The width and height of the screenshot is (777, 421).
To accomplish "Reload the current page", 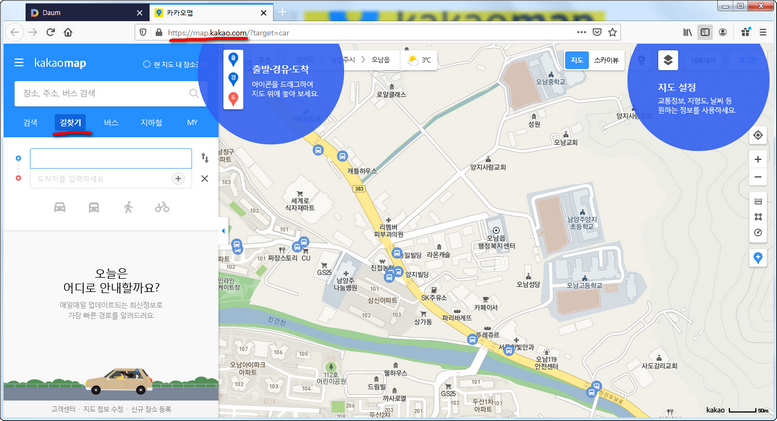I will (x=50, y=32).
